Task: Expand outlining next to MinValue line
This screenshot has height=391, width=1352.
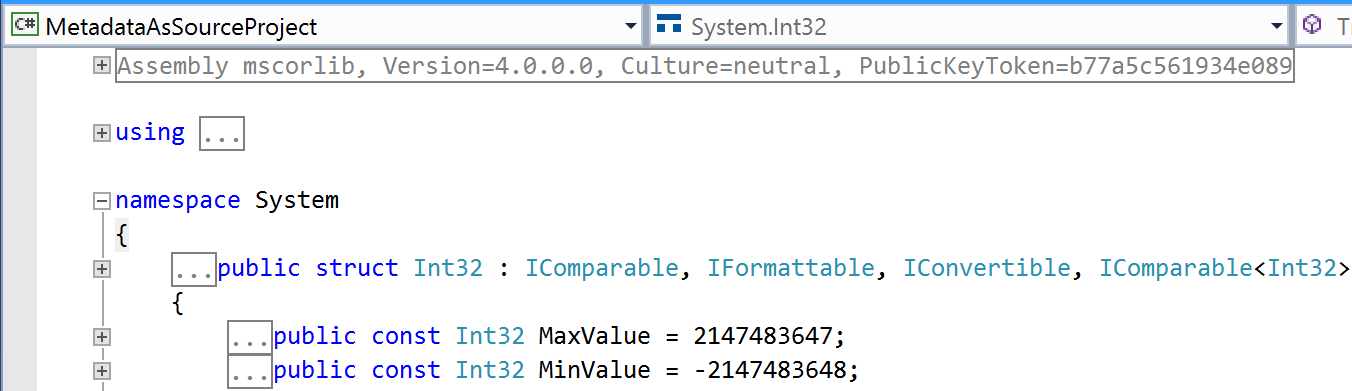Action: pos(100,371)
